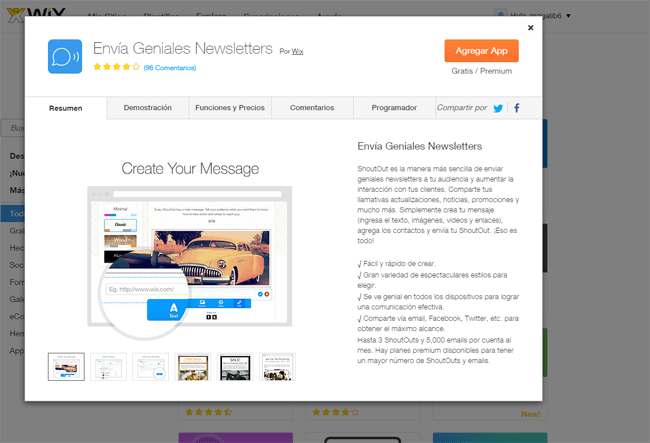Share the app via Twitter icon
This screenshot has height=443, width=650.
pyautogui.click(x=498, y=108)
